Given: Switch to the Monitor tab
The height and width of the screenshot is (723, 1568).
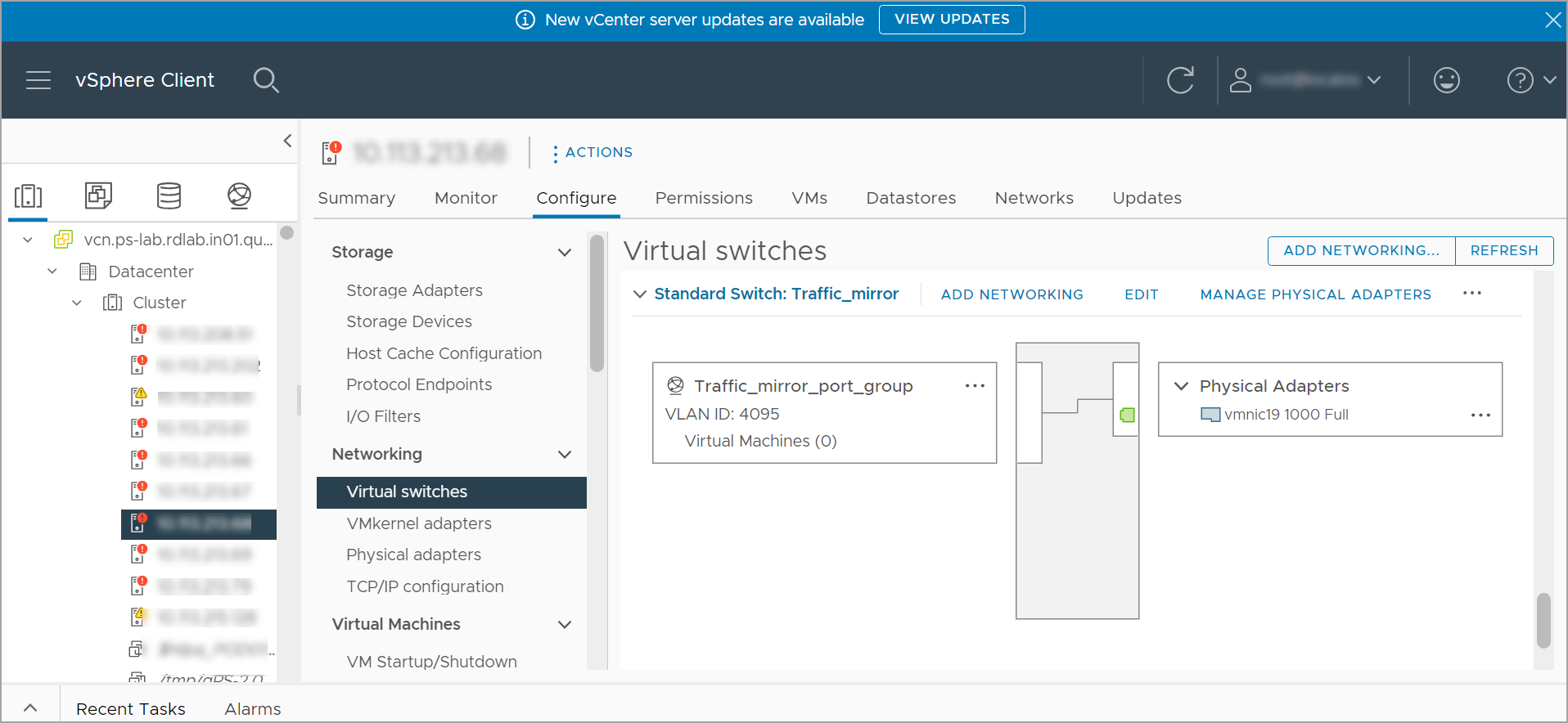Looking at the screenshot, I should (466, 198).
